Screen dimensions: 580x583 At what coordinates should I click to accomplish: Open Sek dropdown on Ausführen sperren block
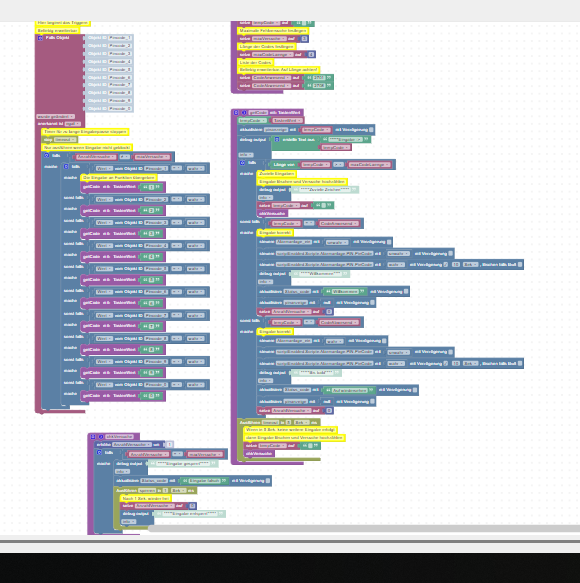click(x=178, y=491)
